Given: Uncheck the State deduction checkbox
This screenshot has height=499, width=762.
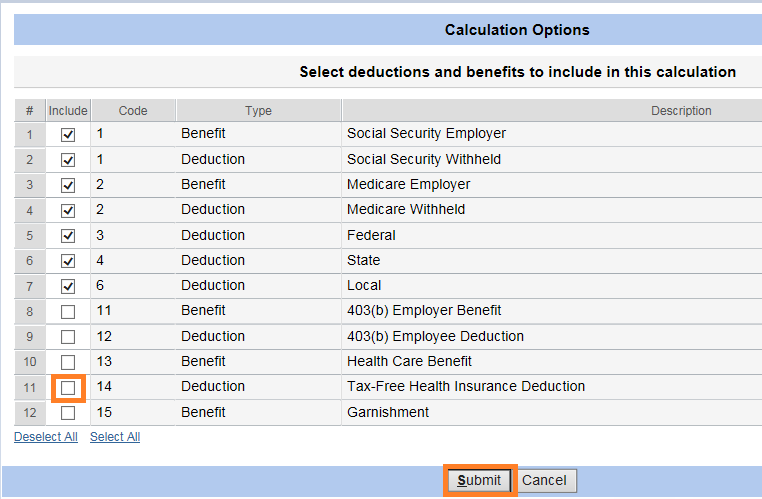Looking at the screenshot, I should point(68,261).
